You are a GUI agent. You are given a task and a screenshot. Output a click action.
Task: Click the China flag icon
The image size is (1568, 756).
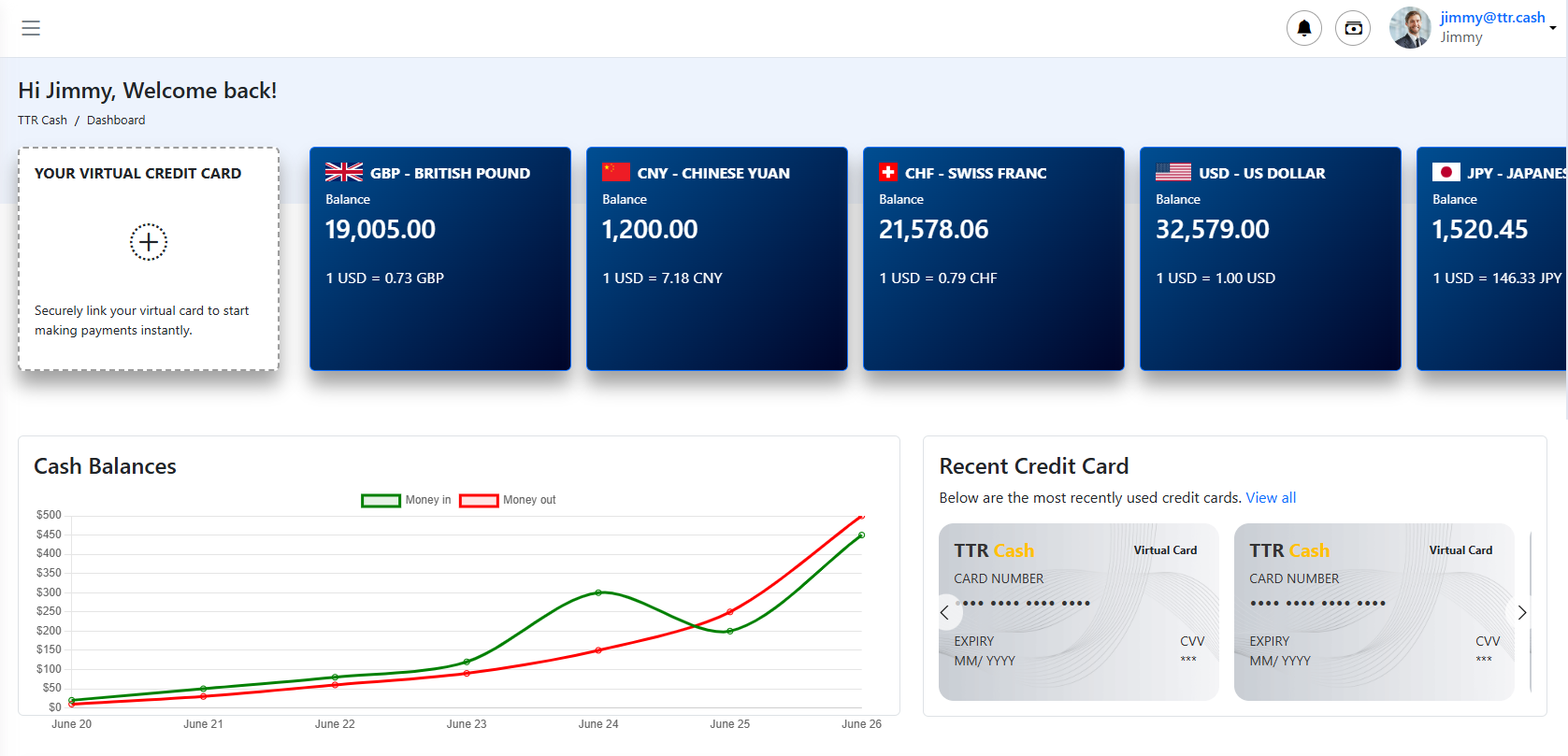(616, 172)
